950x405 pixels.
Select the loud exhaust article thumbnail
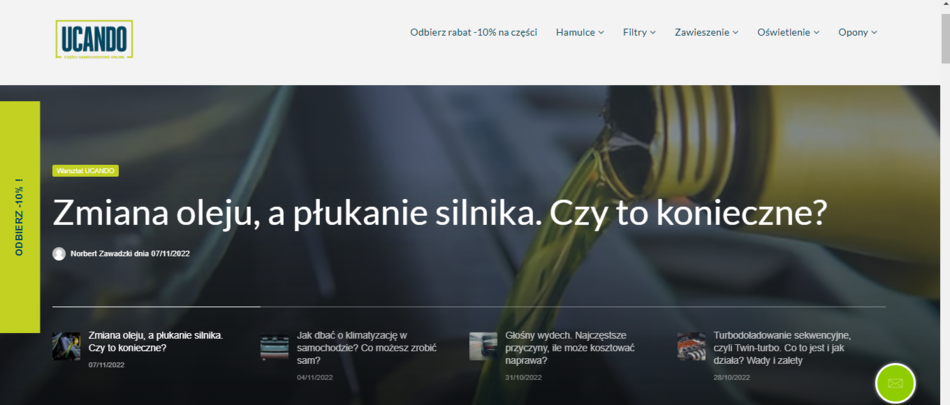pyautogui.click(x=483, y=346)
